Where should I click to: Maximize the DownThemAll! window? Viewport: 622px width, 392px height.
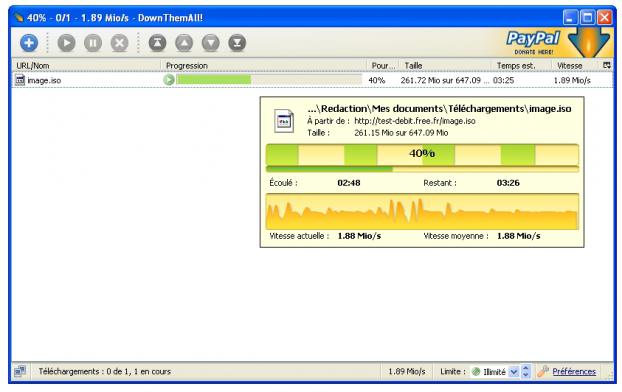click(x=587, y=17)
